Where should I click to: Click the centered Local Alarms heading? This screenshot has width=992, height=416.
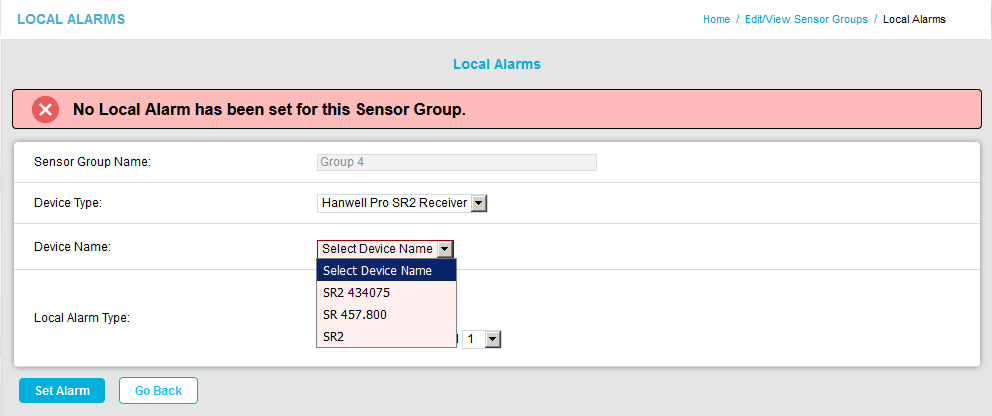[x=497, y=64]
